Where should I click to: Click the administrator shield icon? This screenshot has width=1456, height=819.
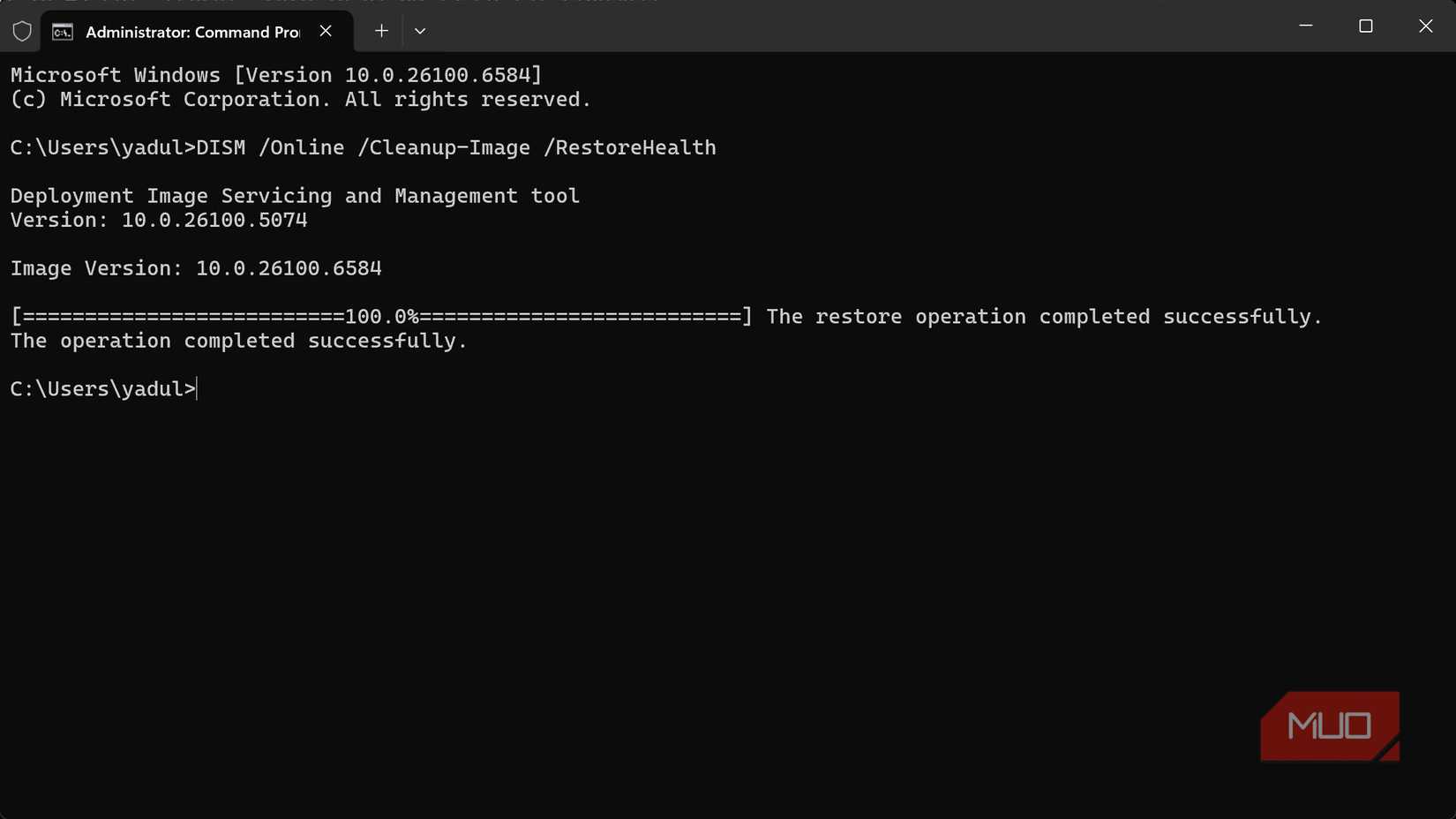(x=22, y=32)
